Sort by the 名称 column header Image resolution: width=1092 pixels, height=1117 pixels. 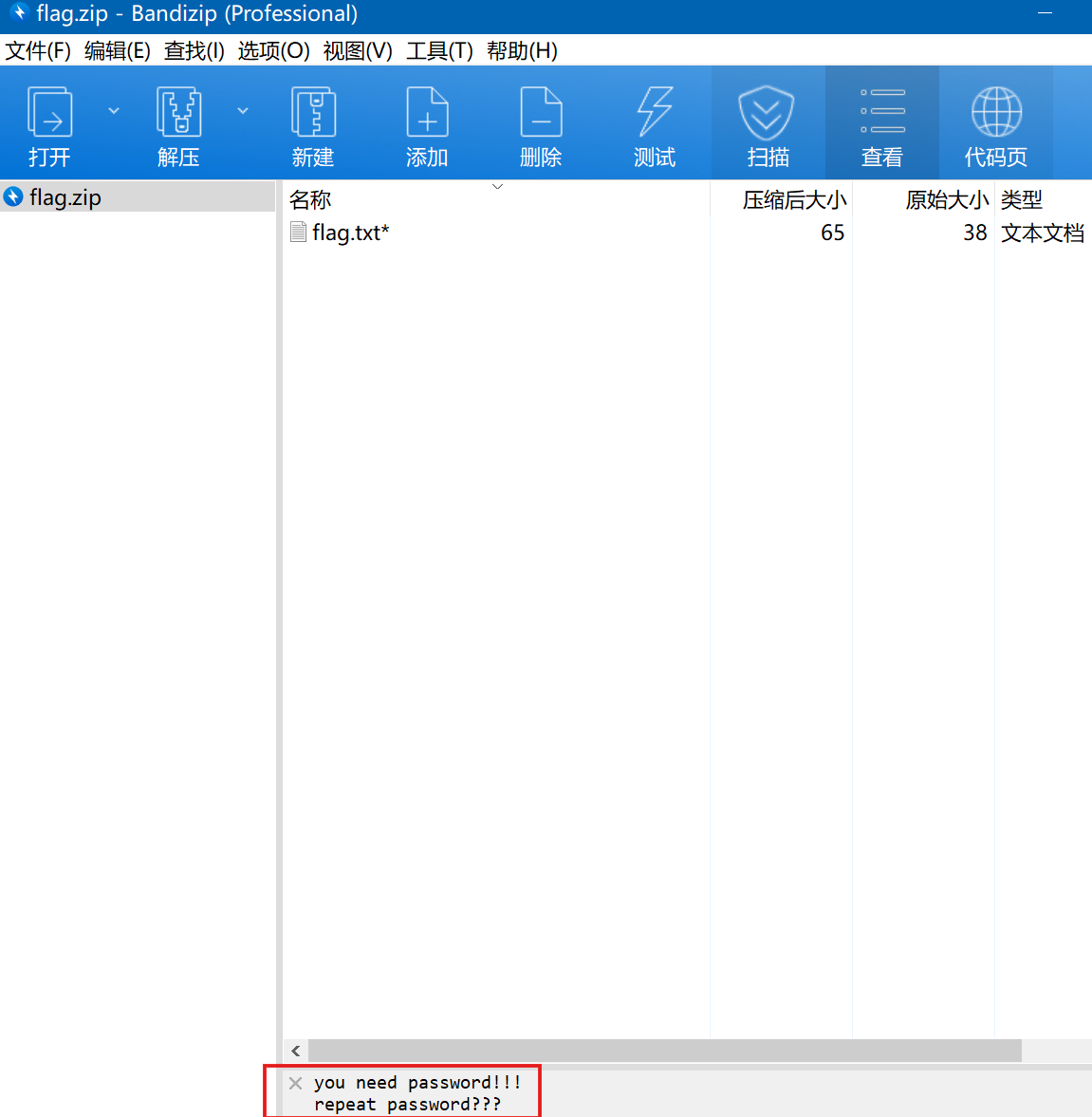(x=310, y=200)
